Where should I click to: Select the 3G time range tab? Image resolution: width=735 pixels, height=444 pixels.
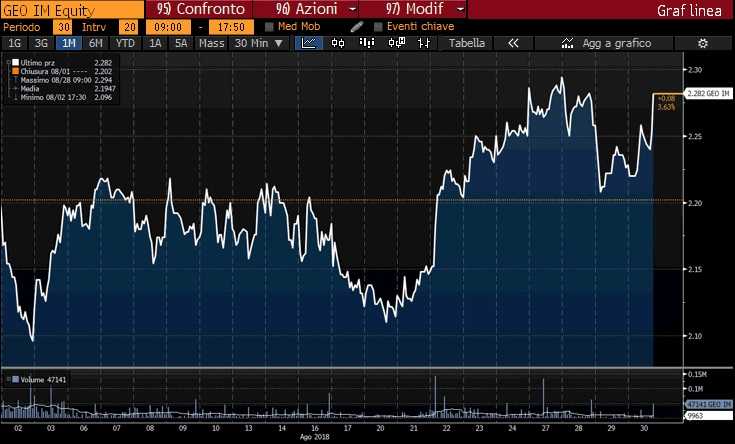(x=41, y=43)
